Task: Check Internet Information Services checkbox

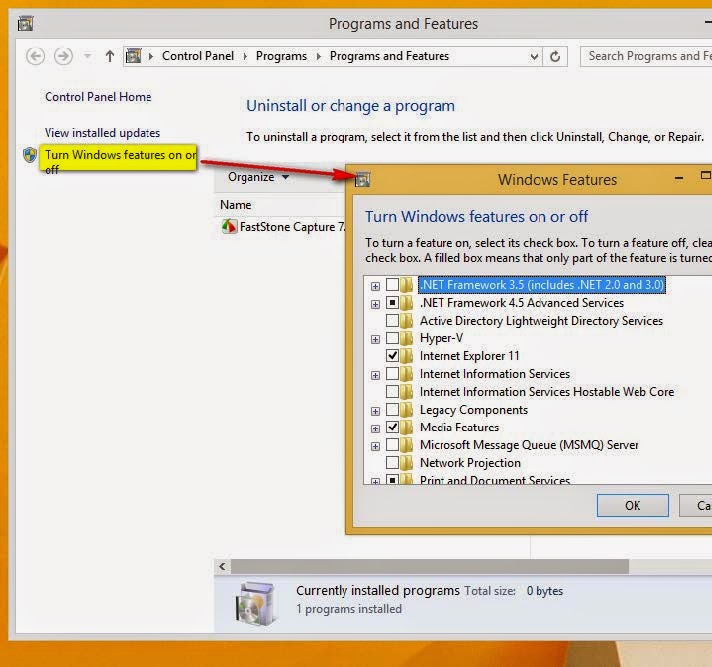Action: [x=392, y=374]
